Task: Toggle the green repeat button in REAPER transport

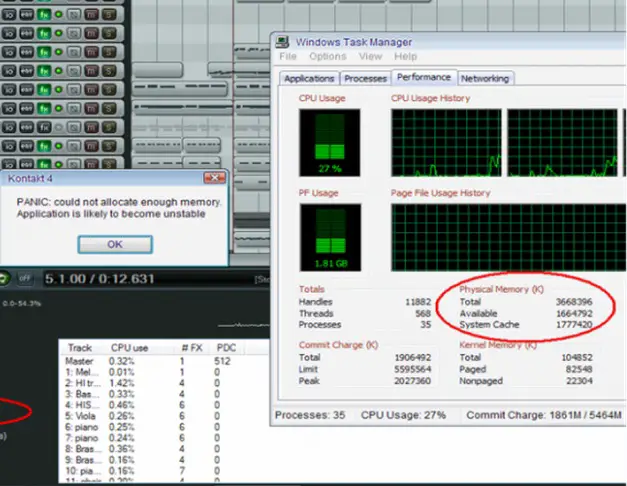Action: click(x=4, y=278)
